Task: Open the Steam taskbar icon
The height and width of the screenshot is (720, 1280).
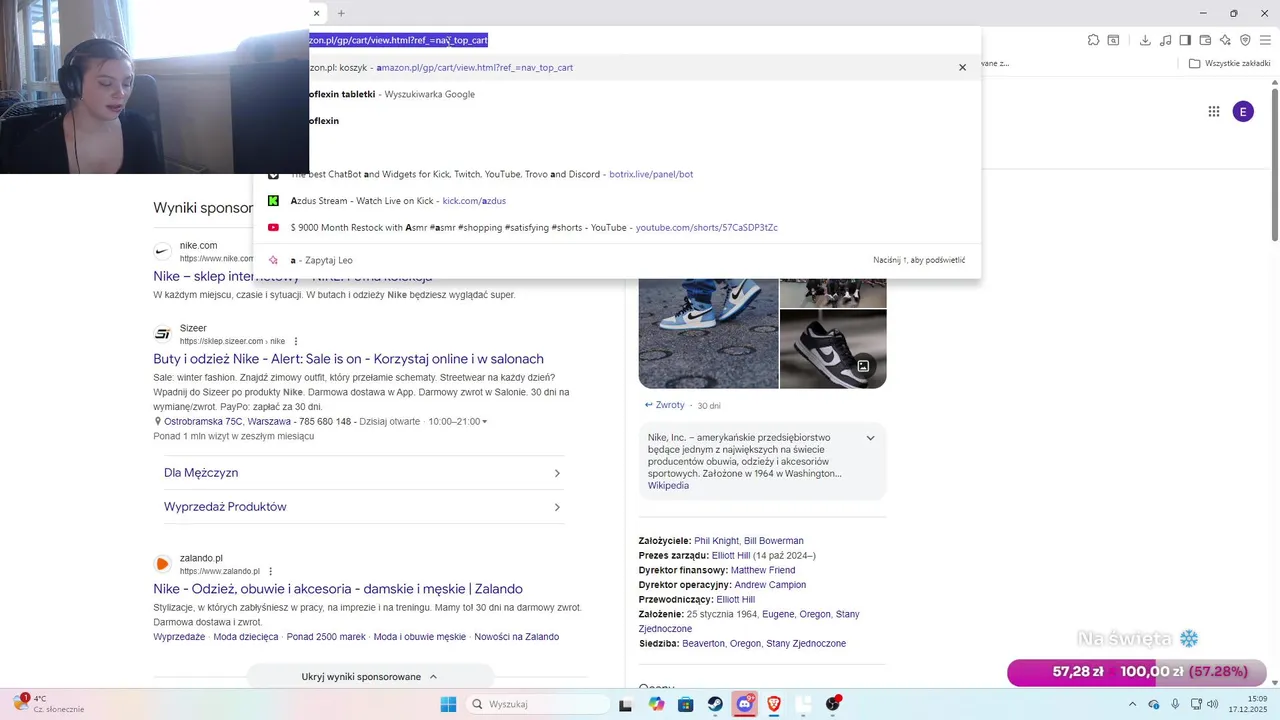Action: [x=715, y=704]
